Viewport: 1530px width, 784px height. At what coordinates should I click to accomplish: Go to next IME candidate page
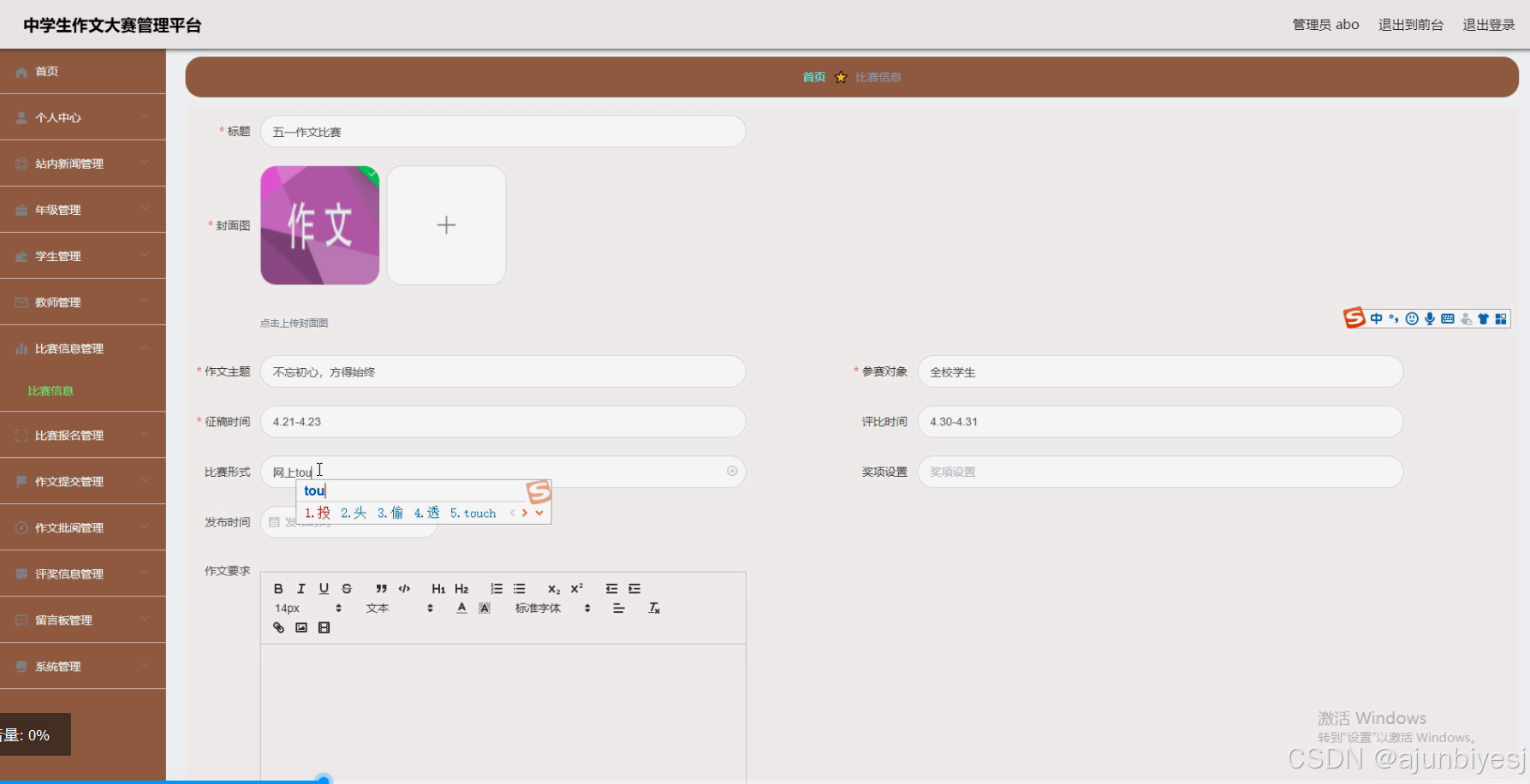(525, 513)
